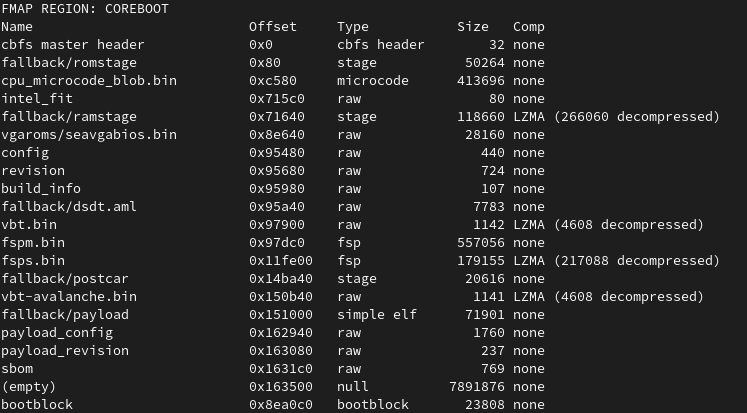Click the Size column header
The width and height of the screenshot is (747, 413).
pyautogui.click(x=473, y=27)
